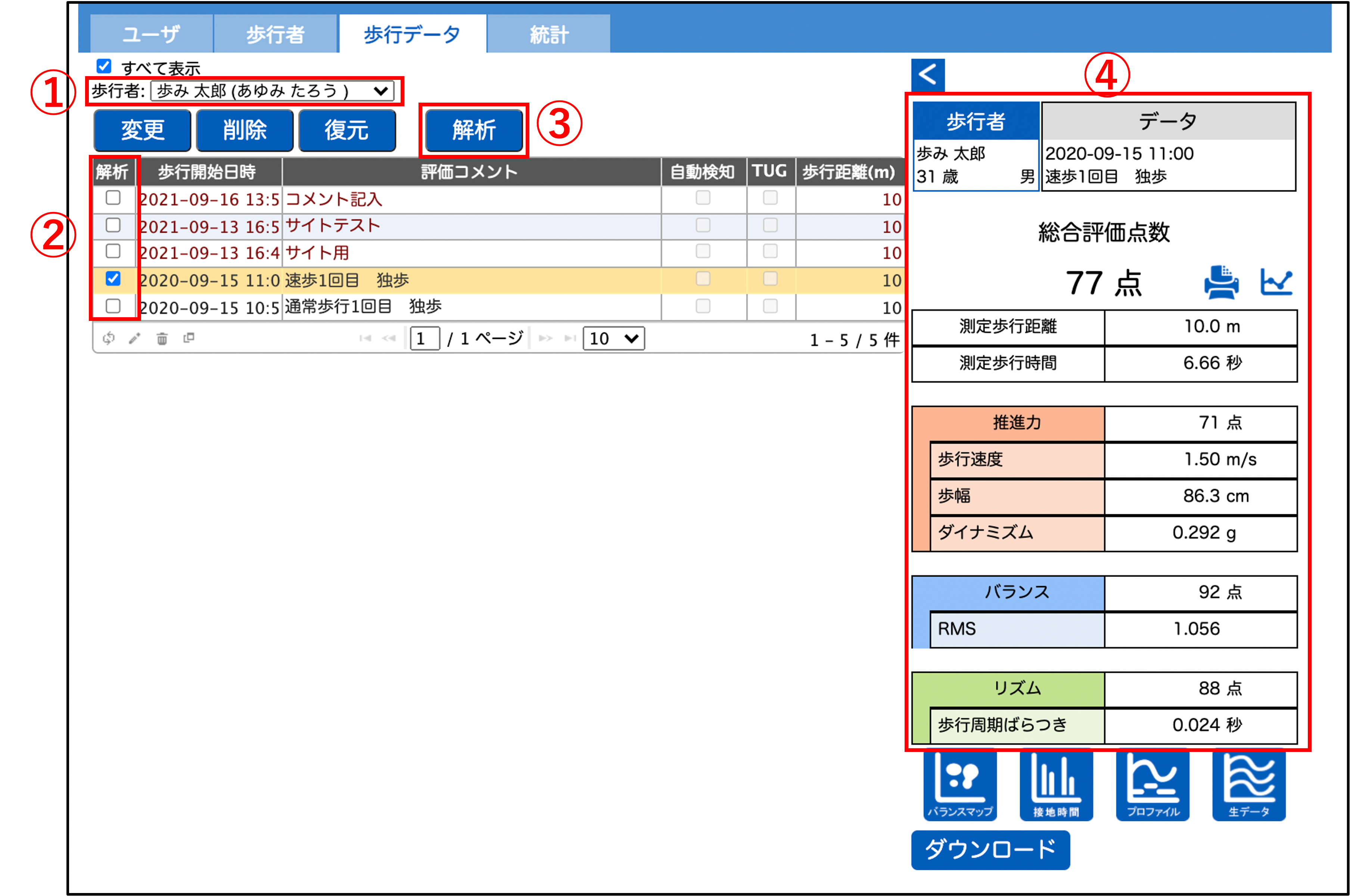This screenshot has height=896, width=1350.
Task: Click the refresh icon in table footer
Action: point(109,338)
